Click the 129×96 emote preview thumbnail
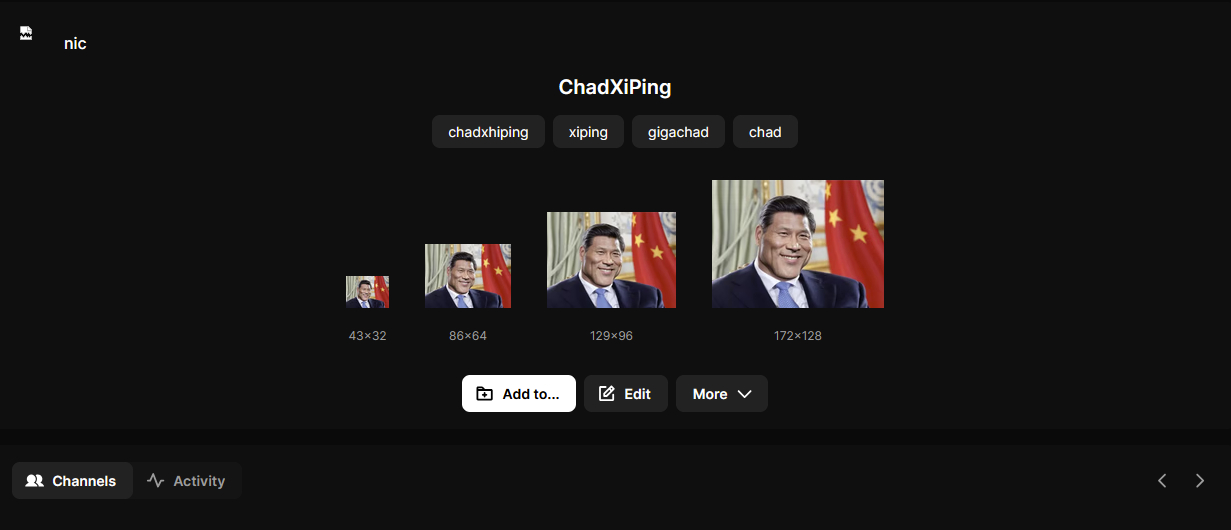Image resolution: width=1231 pixels, height=530 pixels. (611, 260)
